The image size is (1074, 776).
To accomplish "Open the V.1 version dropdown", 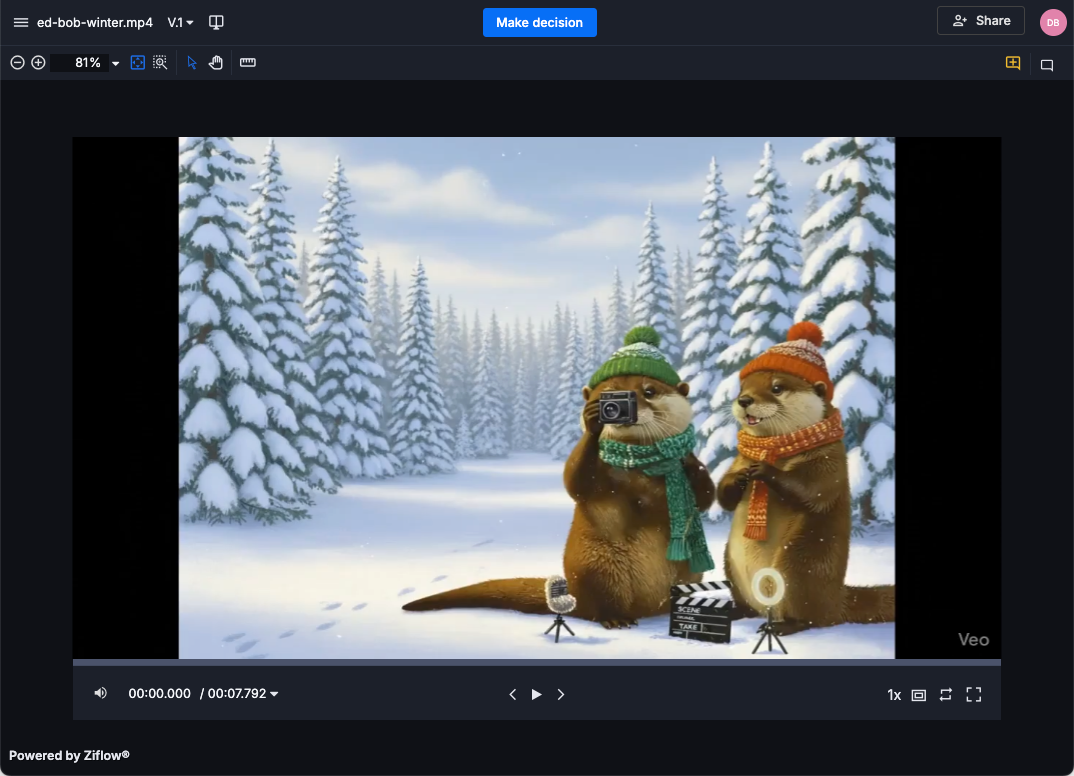I will pyautogui.click(x=180, y=21).
